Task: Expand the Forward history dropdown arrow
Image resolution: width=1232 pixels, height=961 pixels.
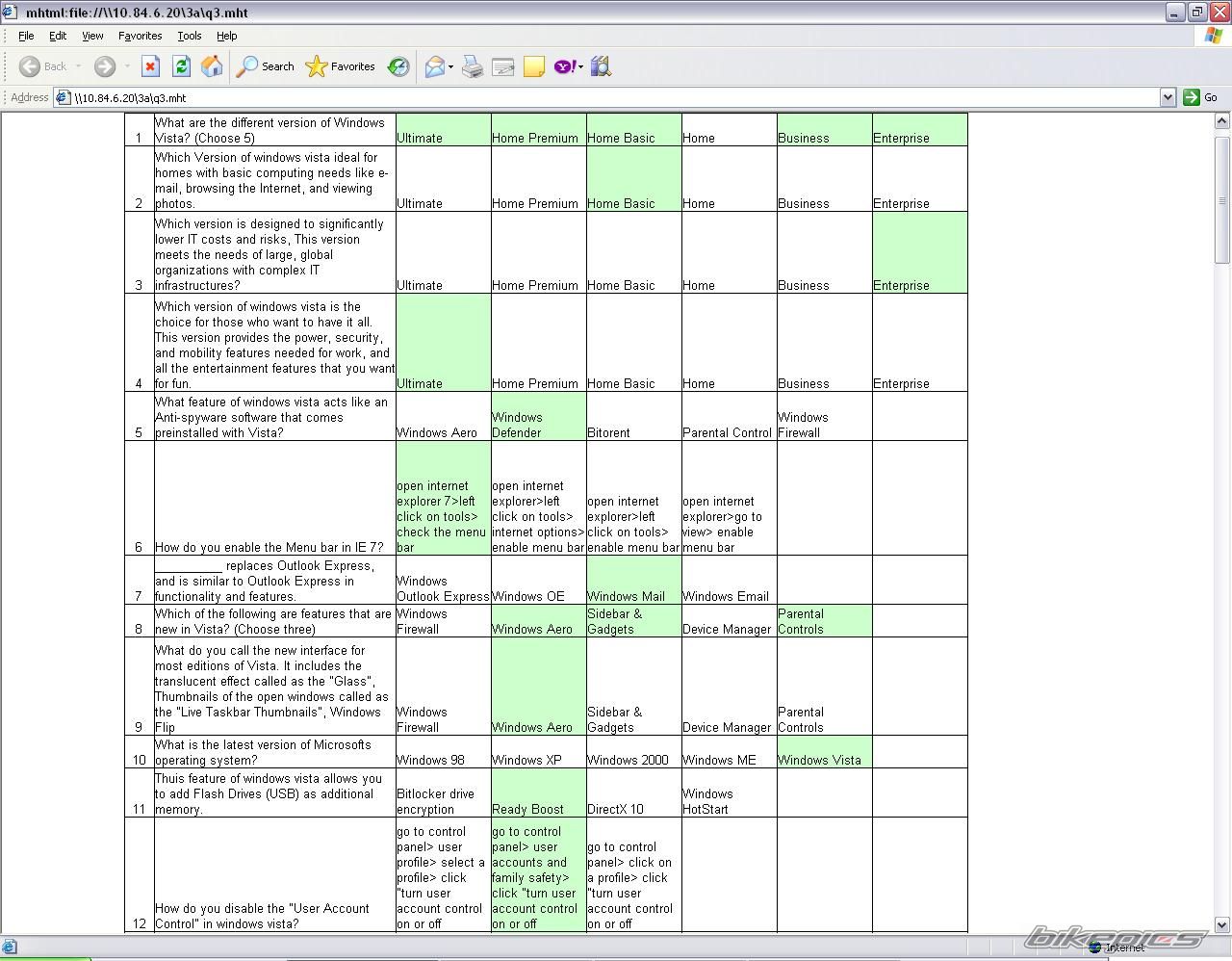Action: pyautogui.click(x=126, y=66)
